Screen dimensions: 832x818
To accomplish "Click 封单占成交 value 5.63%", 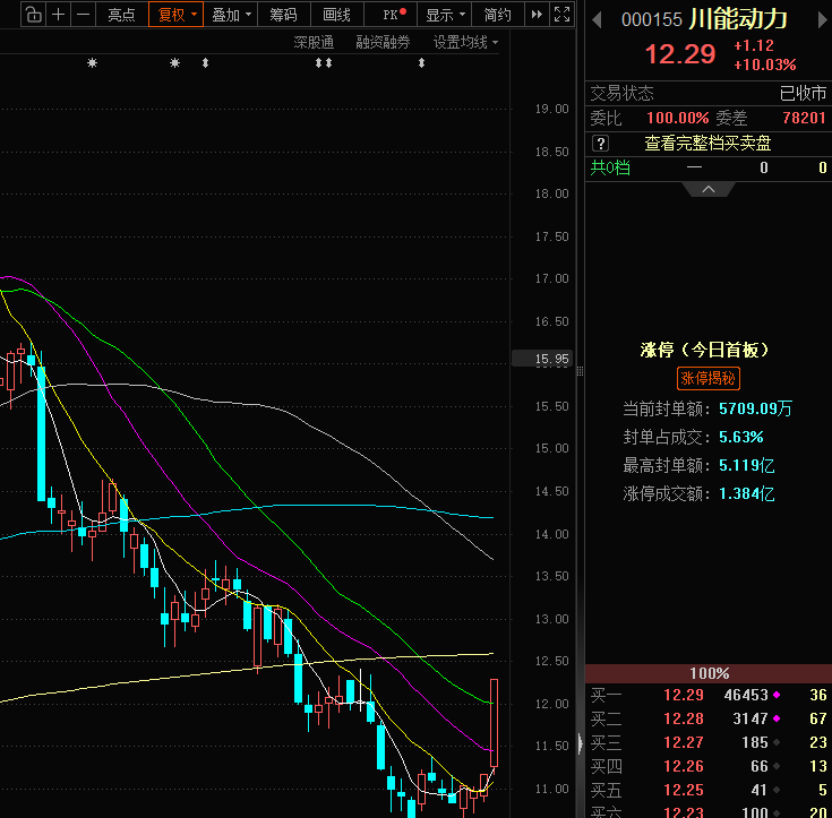I will pyautogui.click(x=741, y=437).
